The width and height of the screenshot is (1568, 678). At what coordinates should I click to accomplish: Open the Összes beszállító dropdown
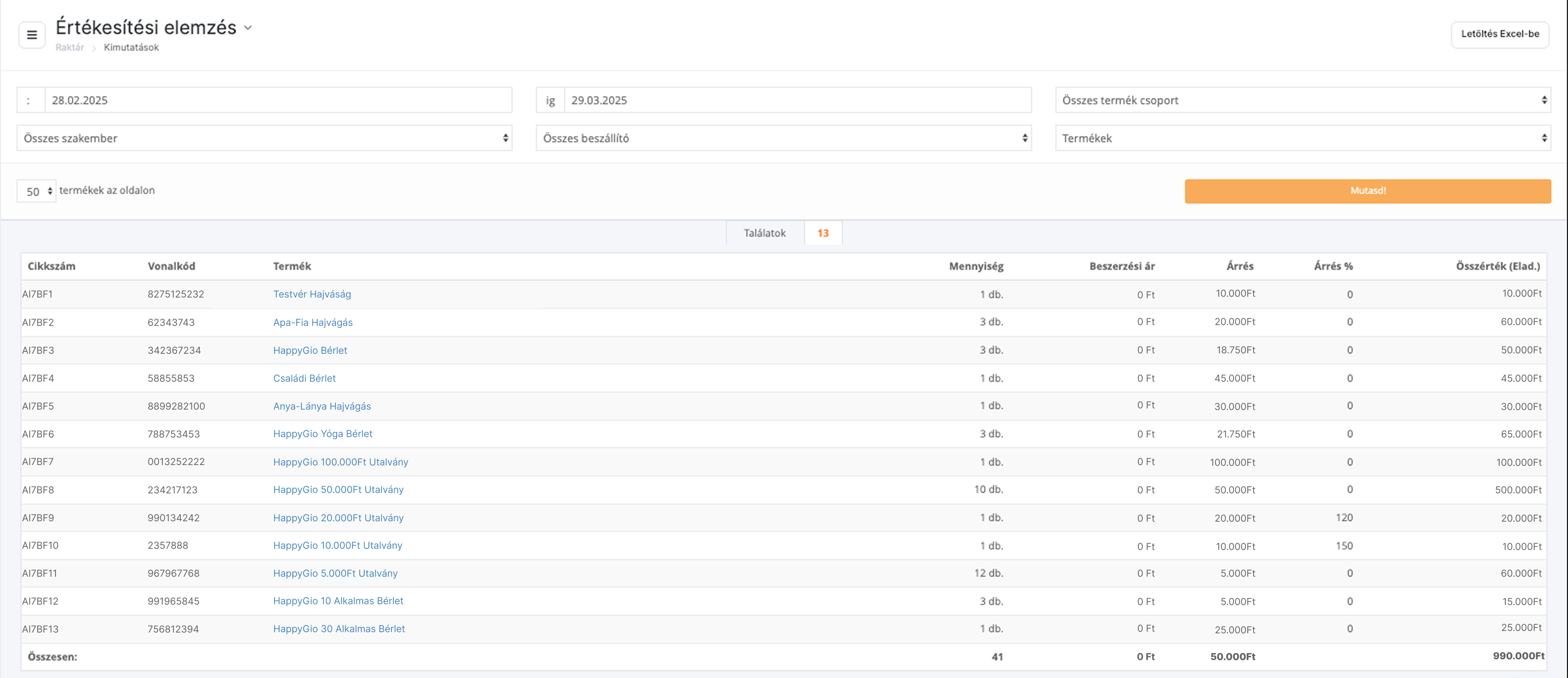click(783, 138)
